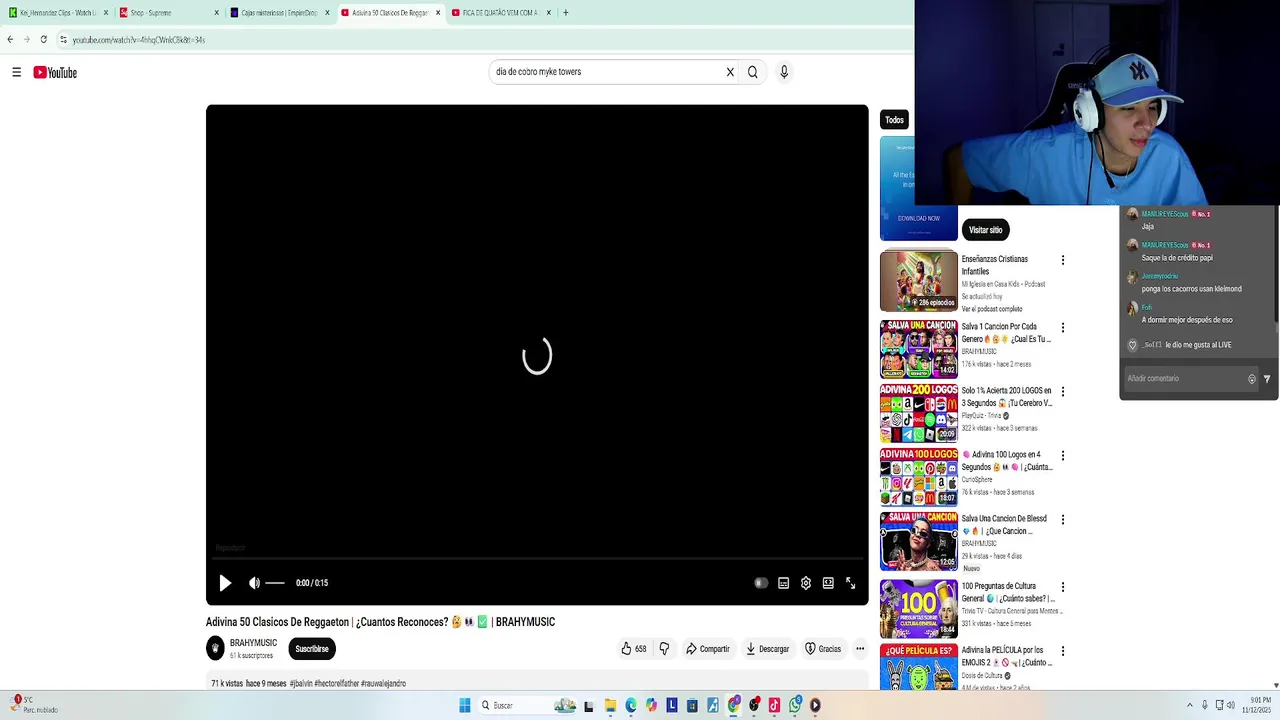Visit the ad site via Visitar sitio
The height and width of the screenshot is (720, 1280).
[985, 230]
